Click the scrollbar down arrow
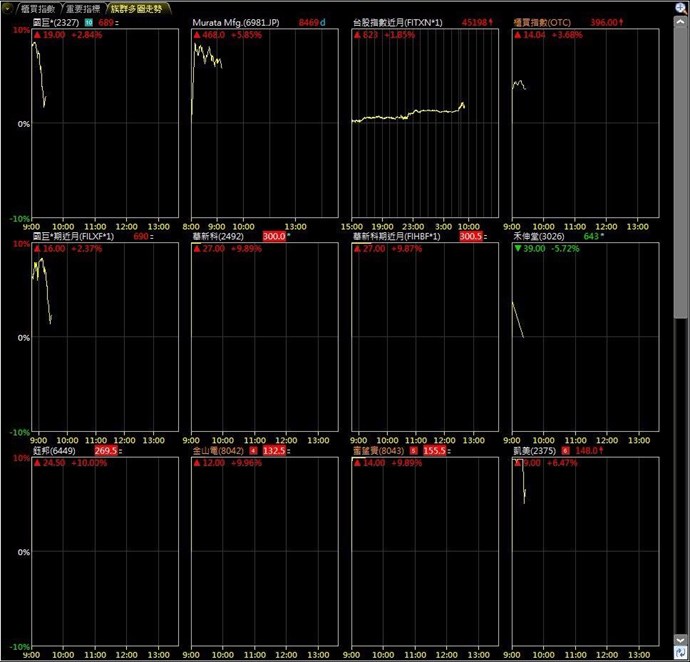The width and height of the screenshot is (690, 662). pyautogui.click(x=680, y=640)
